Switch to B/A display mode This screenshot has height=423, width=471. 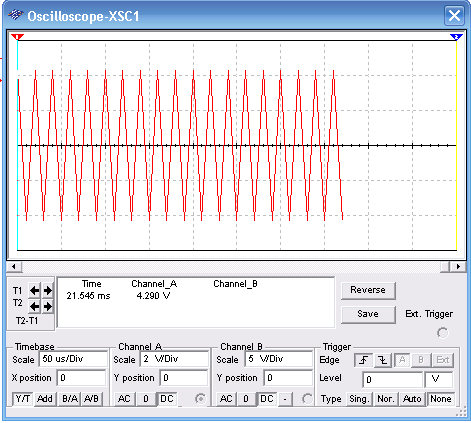(70, 399)
